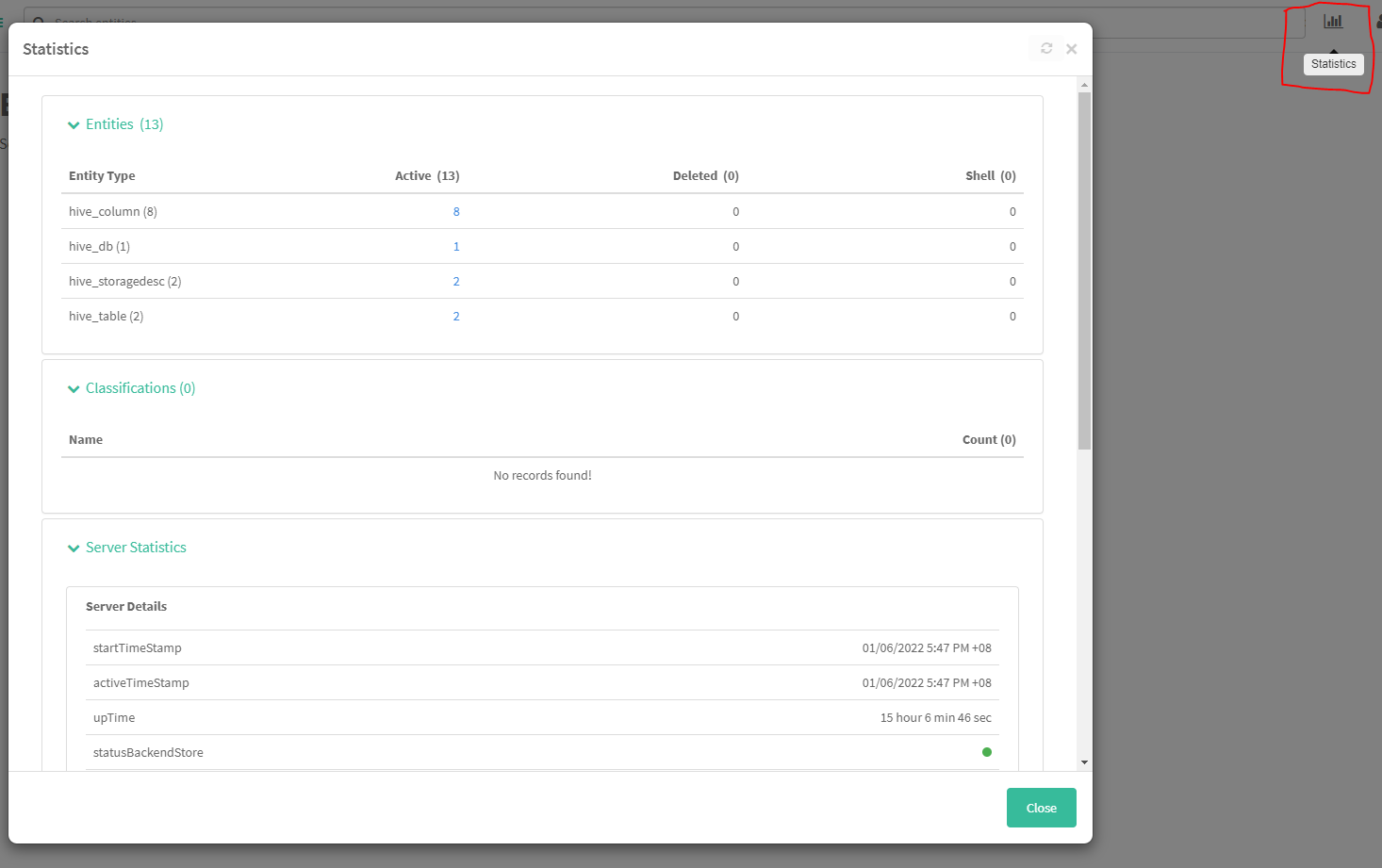Viewport: 1382px width, 868px height.
Task: Click the Active (13) column header
Action: coord(427,175)
